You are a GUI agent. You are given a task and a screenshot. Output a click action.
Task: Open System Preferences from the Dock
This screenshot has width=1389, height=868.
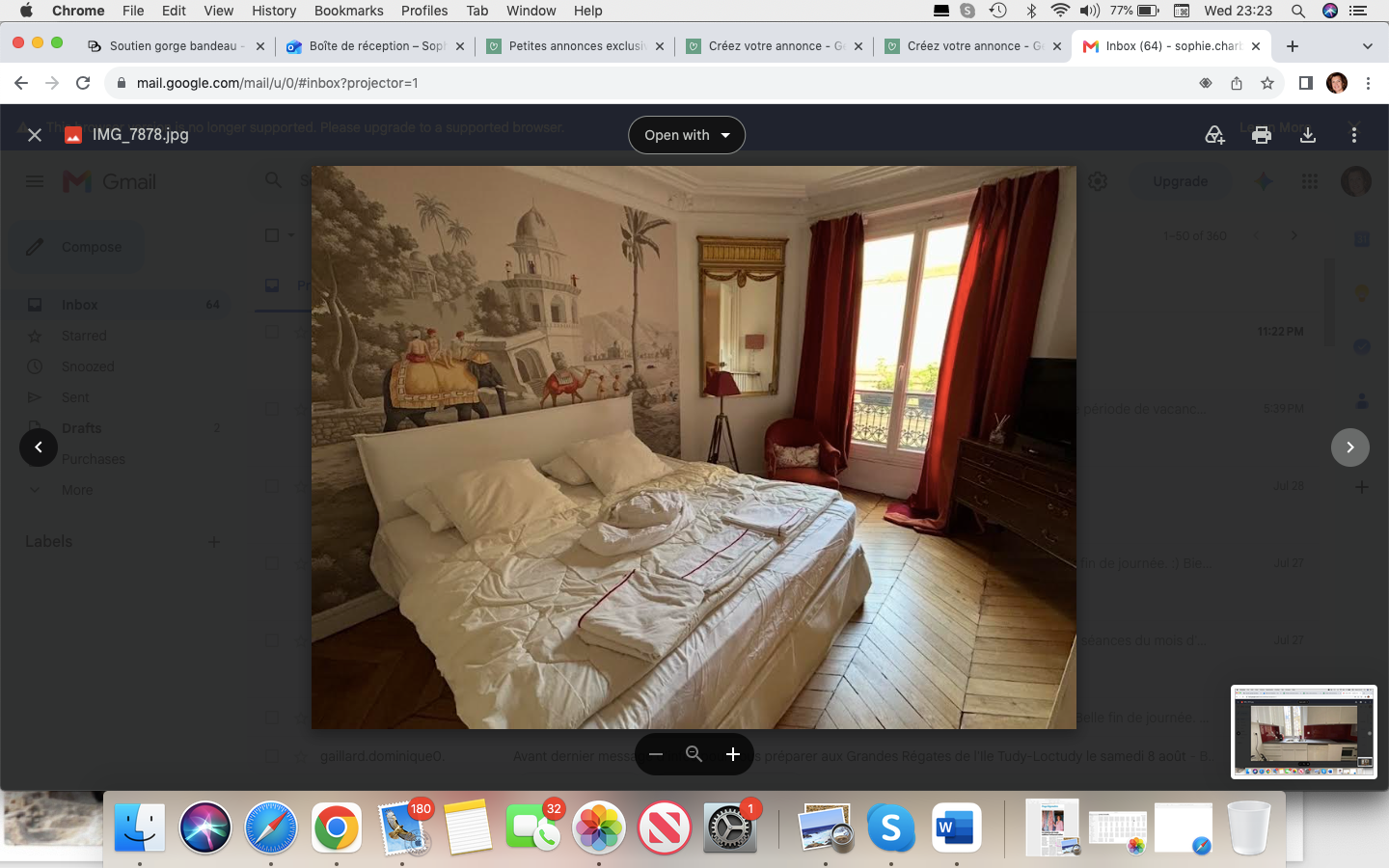(x=730, y=827)
